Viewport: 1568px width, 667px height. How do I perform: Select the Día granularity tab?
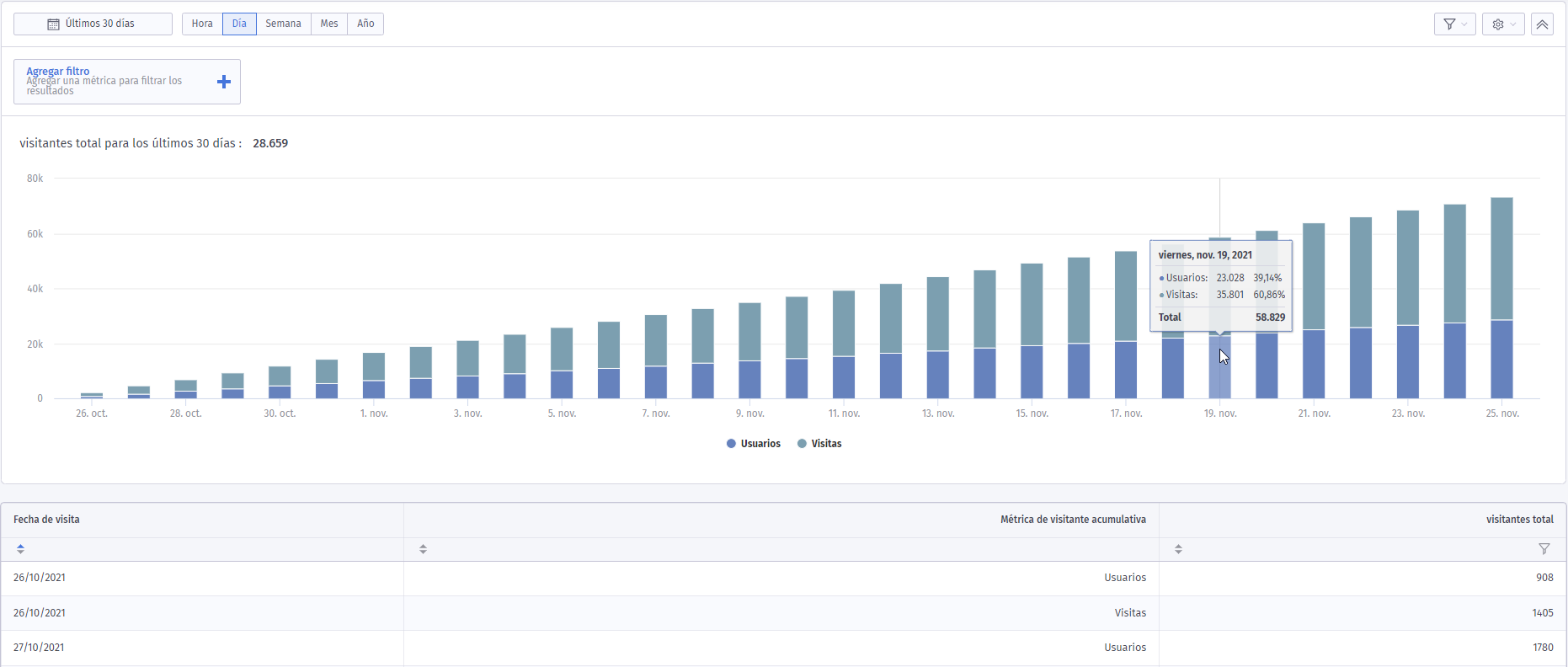[x=239, y=24]
